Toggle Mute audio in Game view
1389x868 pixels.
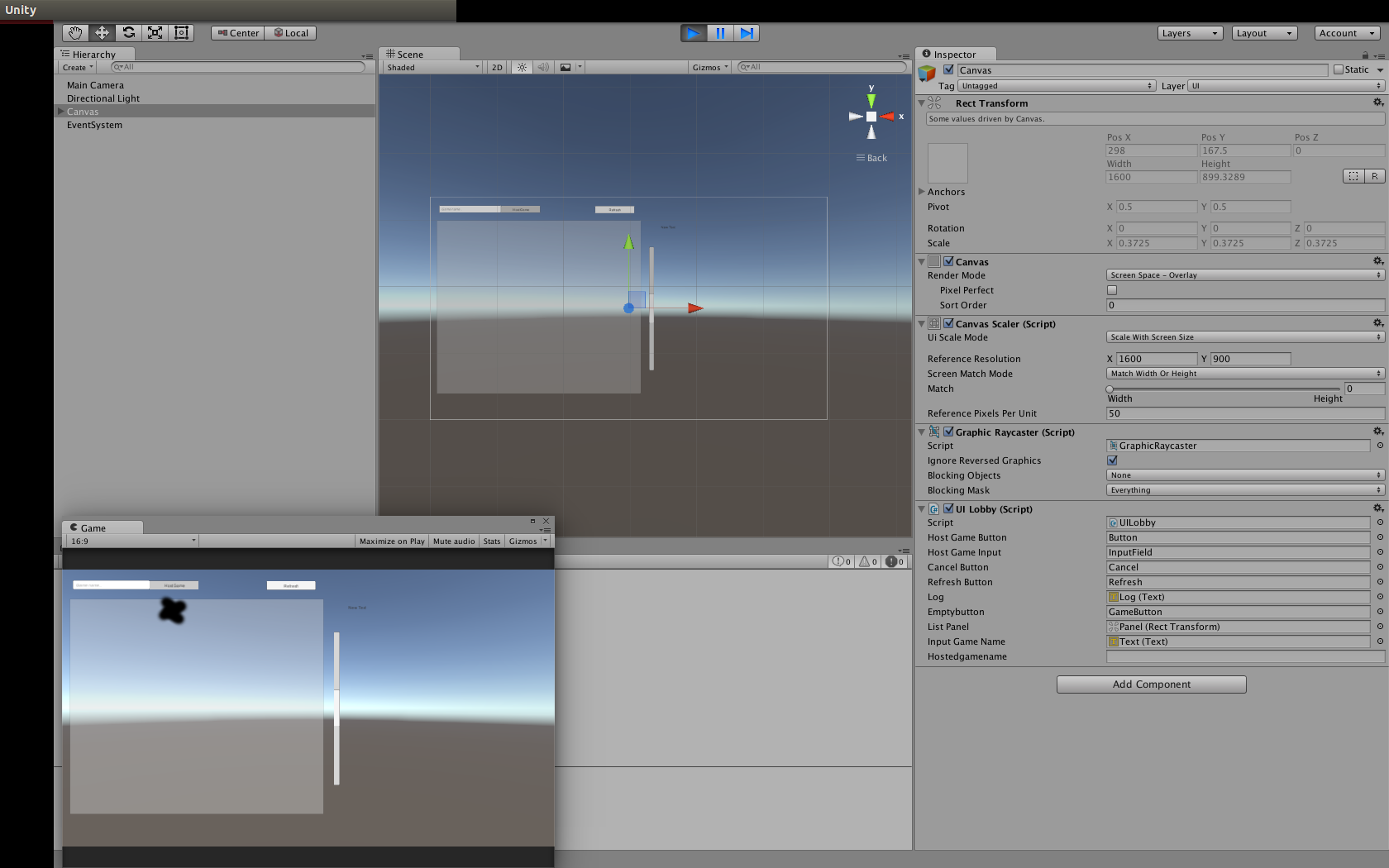tap(454, 541)
